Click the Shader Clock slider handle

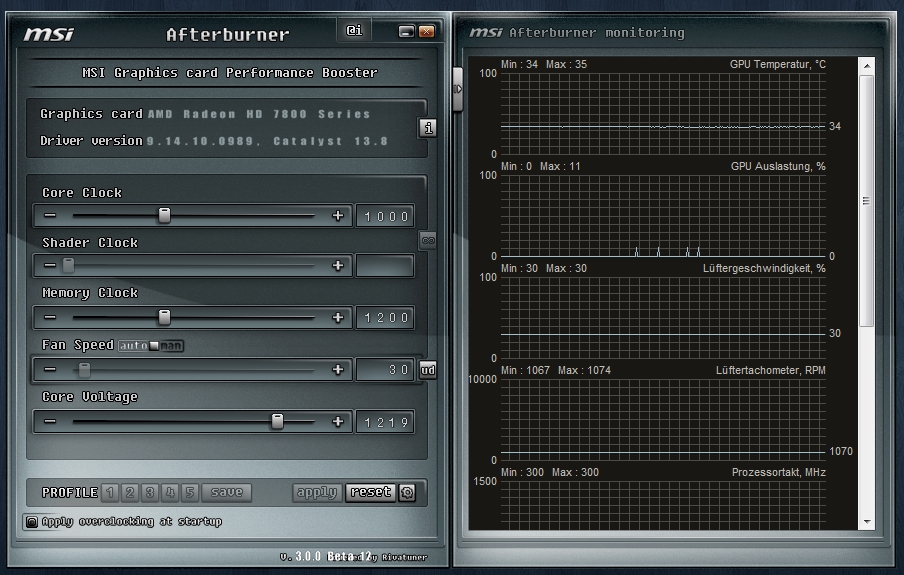[69, 266]
